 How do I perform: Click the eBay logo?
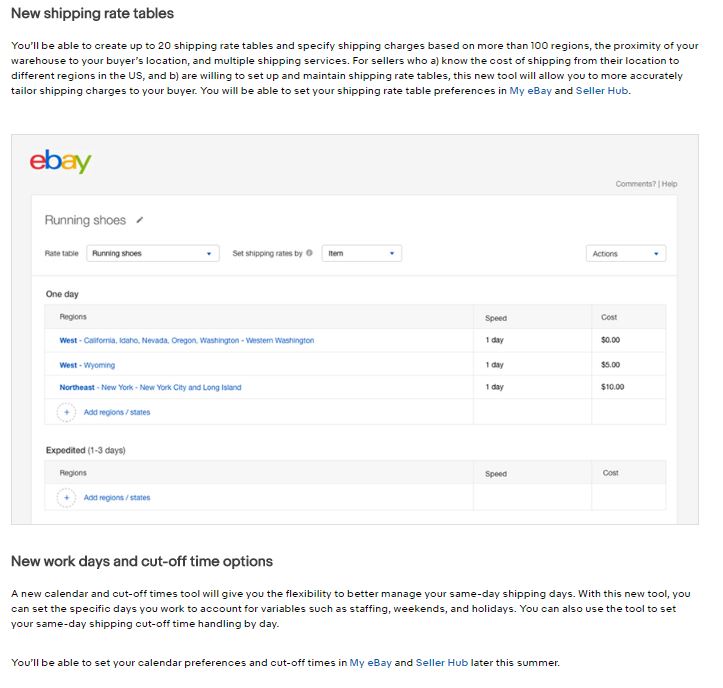coord(60,161)
